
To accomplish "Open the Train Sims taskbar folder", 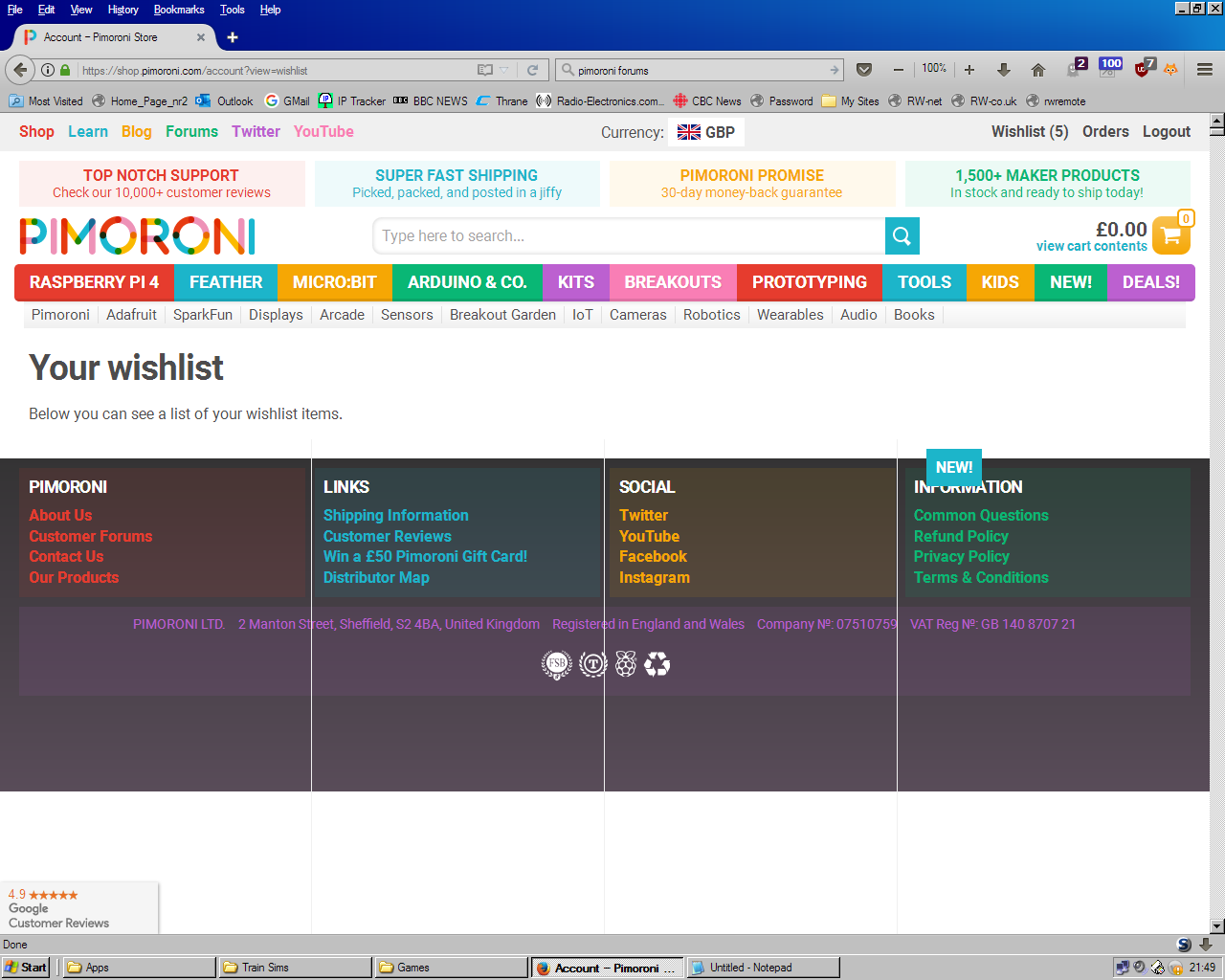I will (x=295, y=968).
